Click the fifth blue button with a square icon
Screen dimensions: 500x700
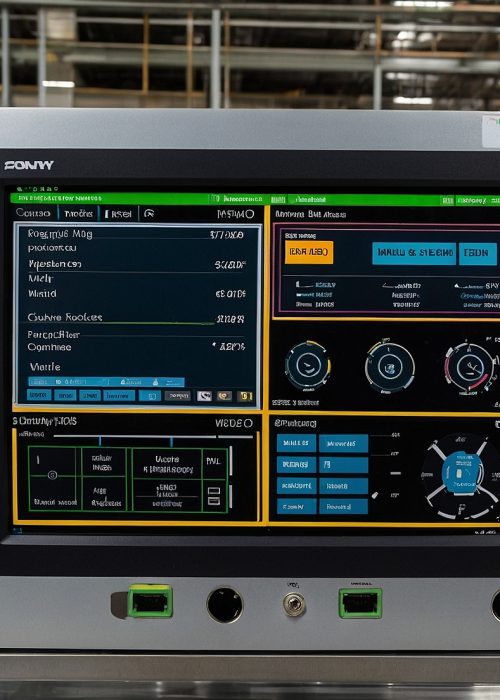tap(150, 396)
